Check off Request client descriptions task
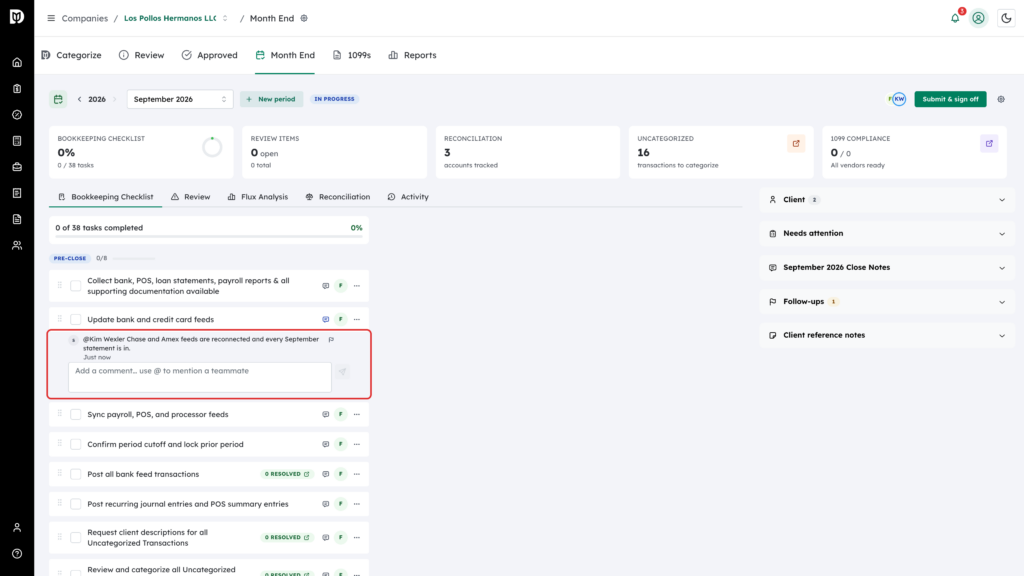The height and width of the screenshot is (576, 1024). pos(76,537)
